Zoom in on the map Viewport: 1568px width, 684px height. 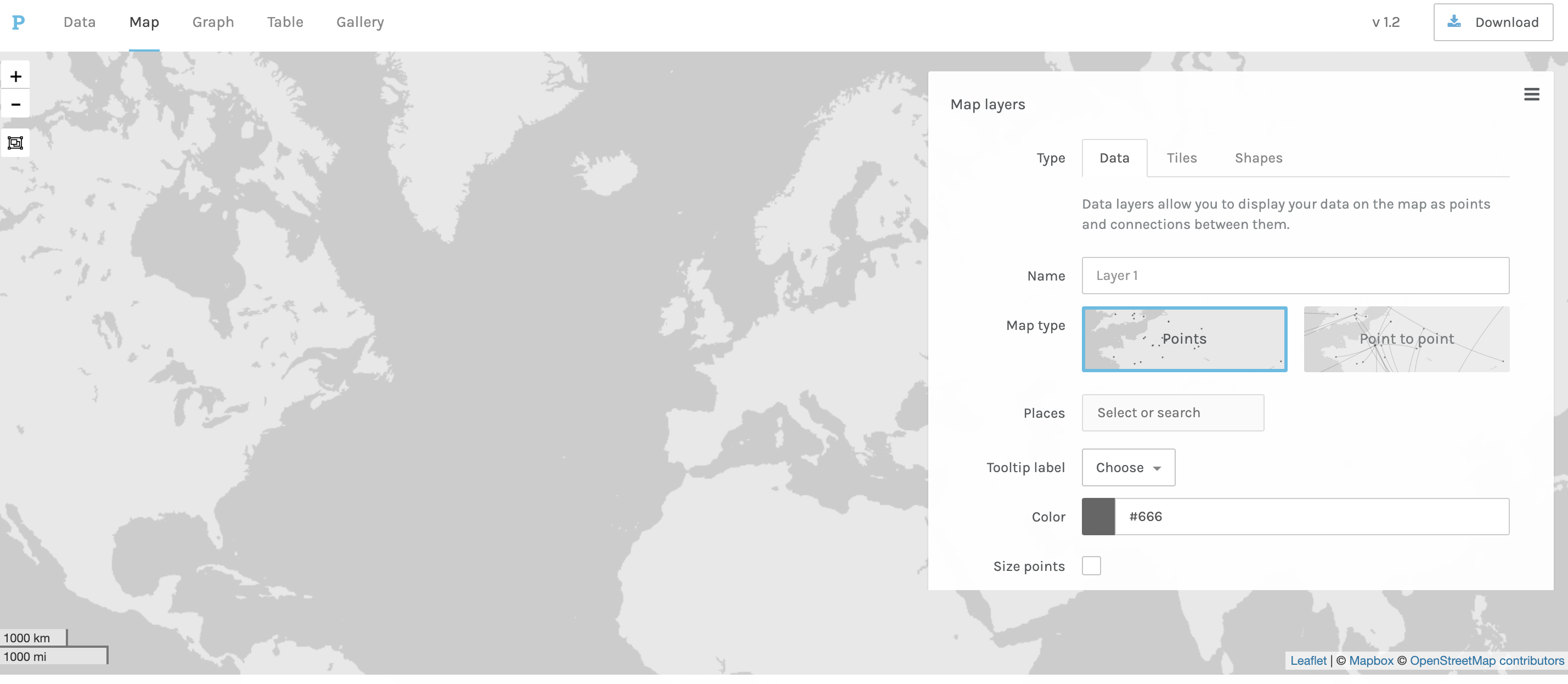(x=16, y=76)
